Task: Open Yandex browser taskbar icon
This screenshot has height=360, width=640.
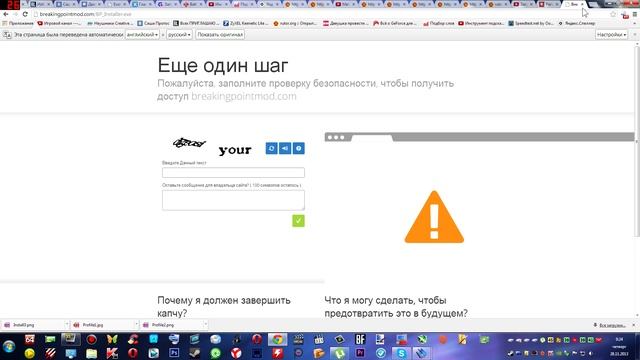Action: click(236, 353)
